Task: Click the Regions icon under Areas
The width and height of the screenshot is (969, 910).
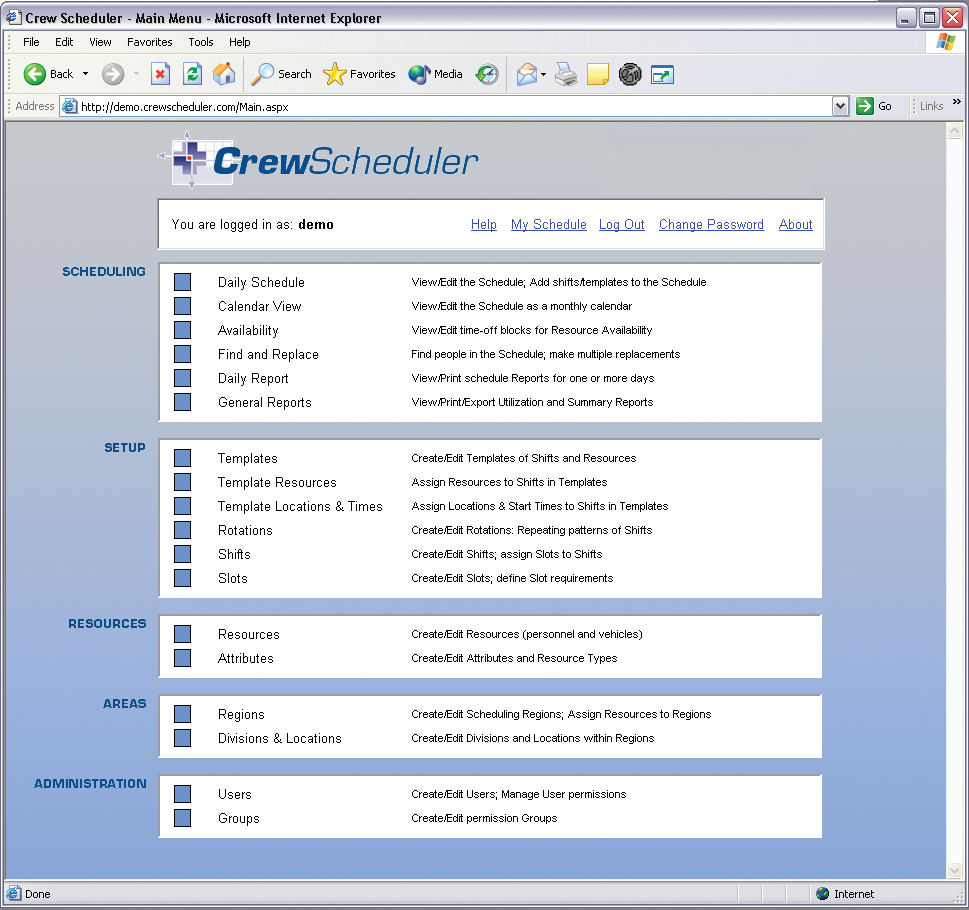Action: (x=182, y=714)
